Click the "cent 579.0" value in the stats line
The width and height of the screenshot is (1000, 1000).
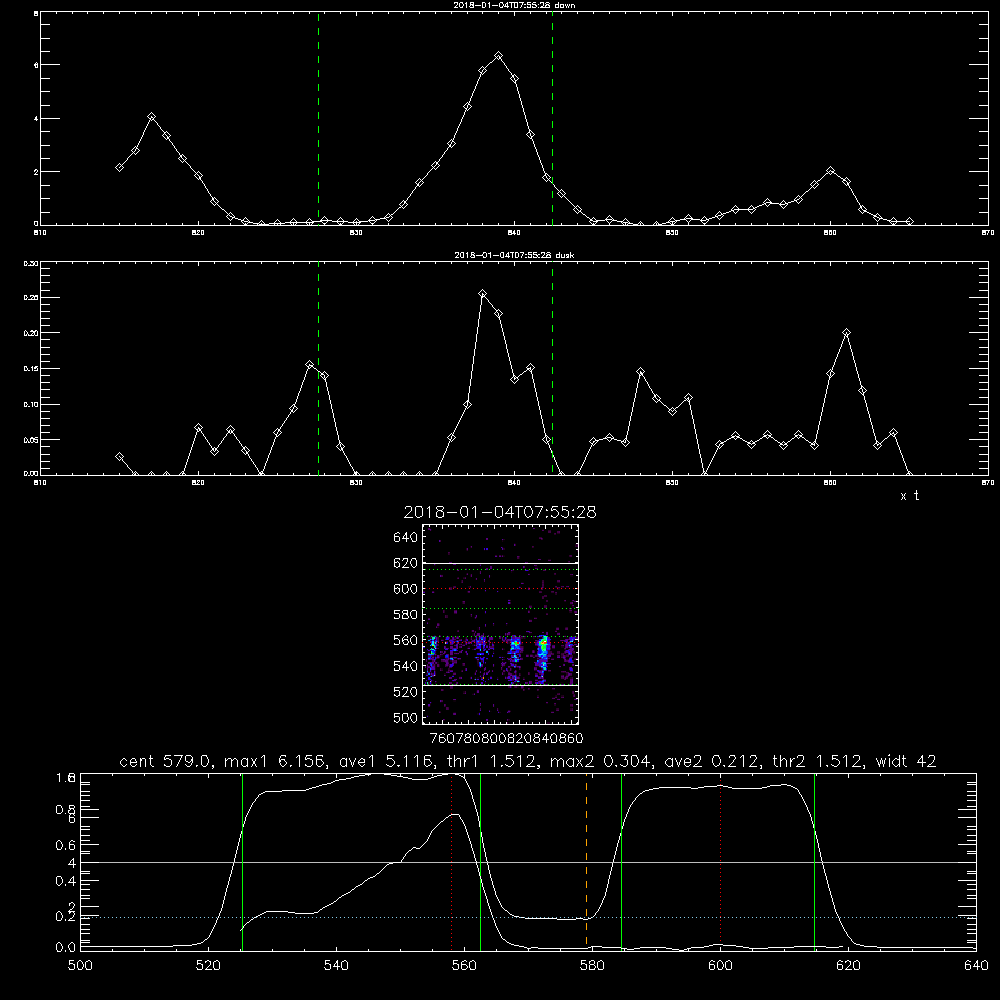coord(167,761)
